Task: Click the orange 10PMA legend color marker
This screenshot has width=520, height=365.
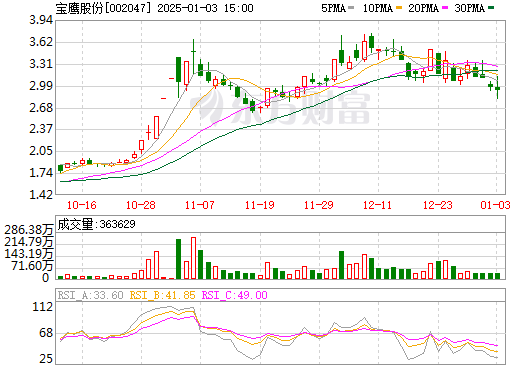Action: pyautogui.click(x=399, y=7)
